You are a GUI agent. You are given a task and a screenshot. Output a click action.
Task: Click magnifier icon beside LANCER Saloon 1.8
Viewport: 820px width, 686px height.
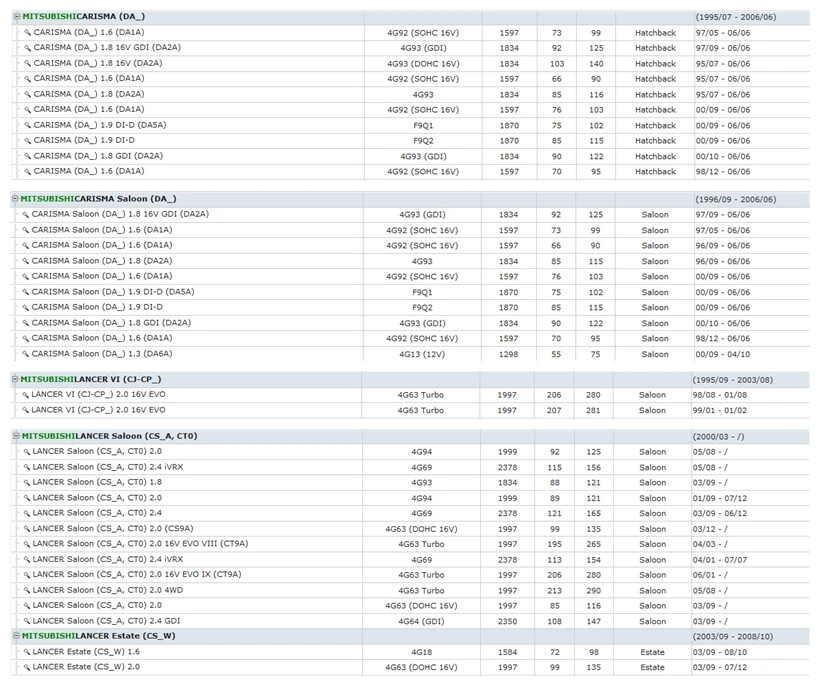pos(26,483)
